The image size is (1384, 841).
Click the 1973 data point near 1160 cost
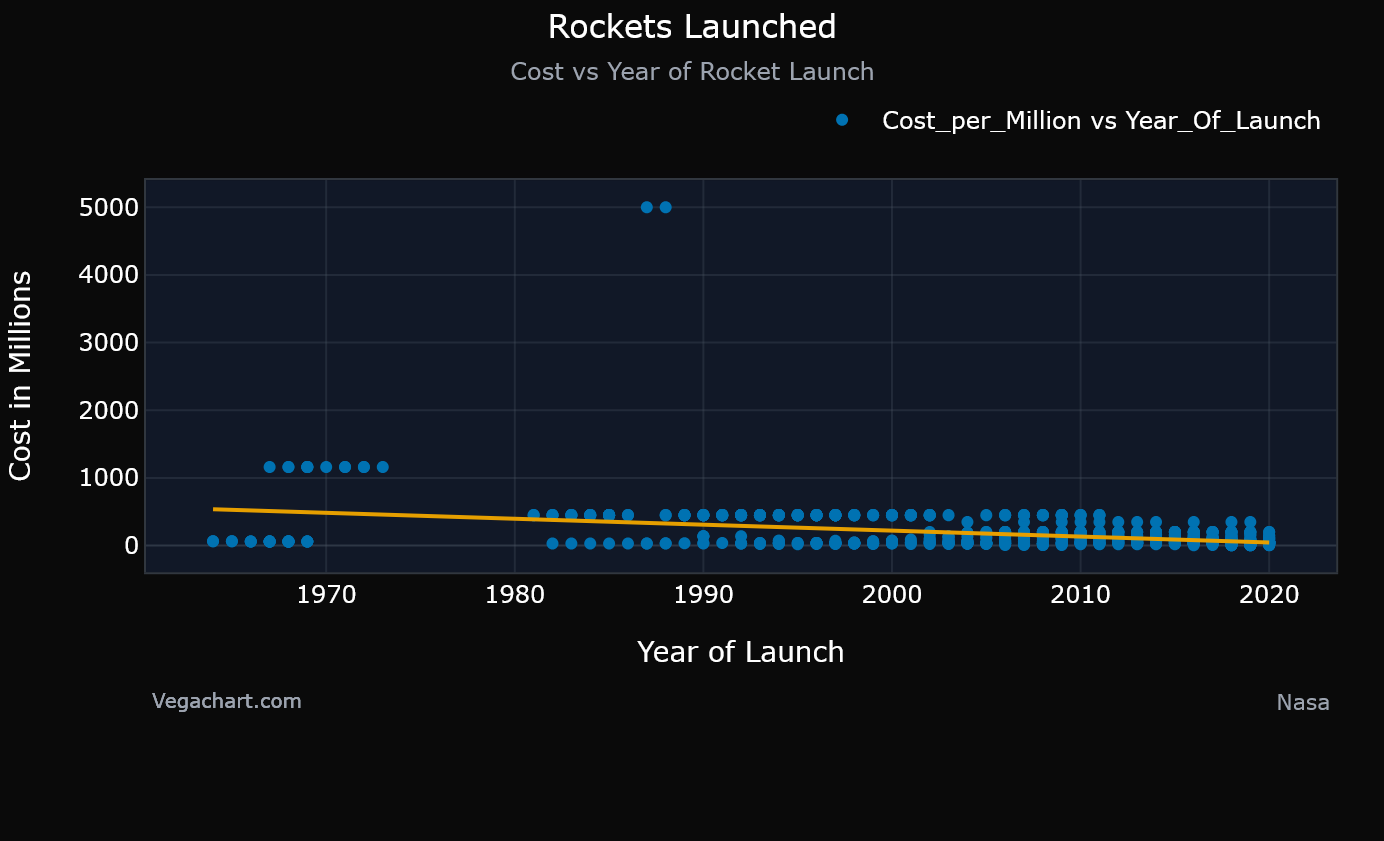click(382, 467)
